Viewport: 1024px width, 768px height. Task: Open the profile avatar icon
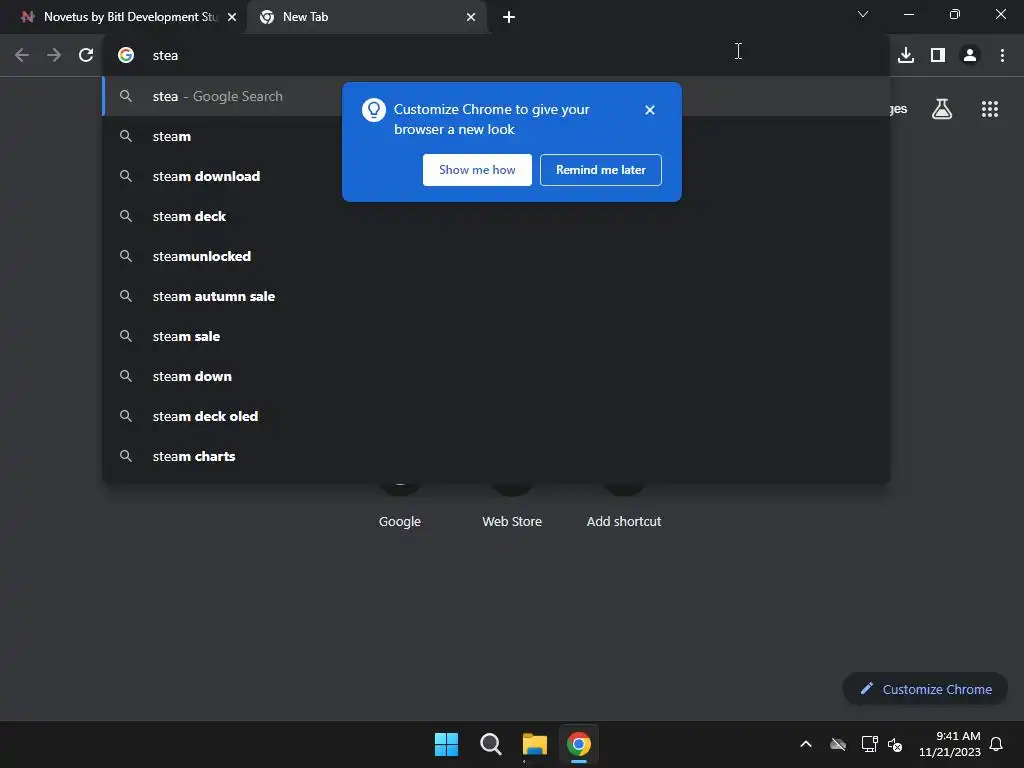tap(970, 56)
